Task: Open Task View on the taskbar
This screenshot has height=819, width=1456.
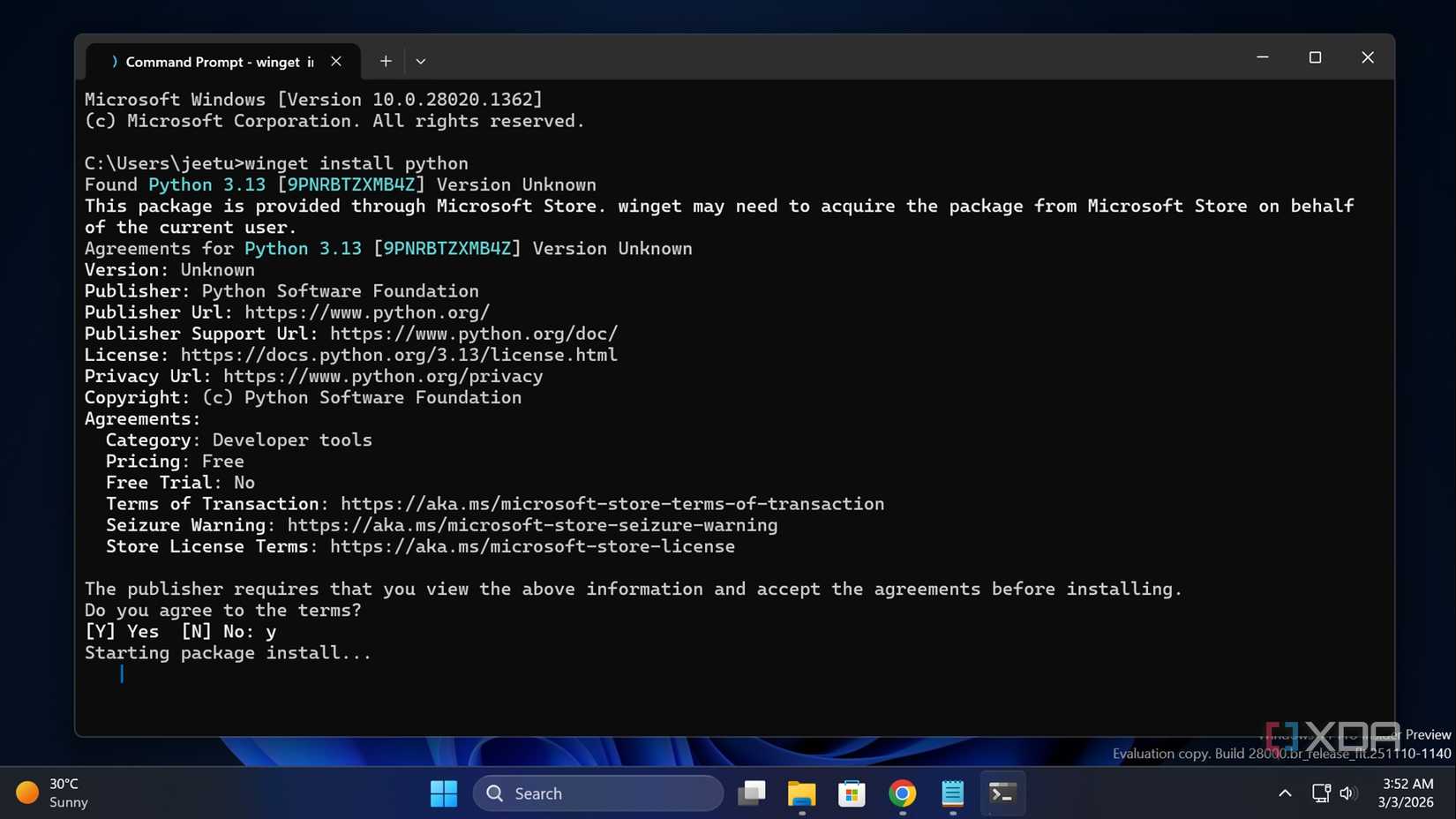Action: pyautogui.click(x=752, y=793)
